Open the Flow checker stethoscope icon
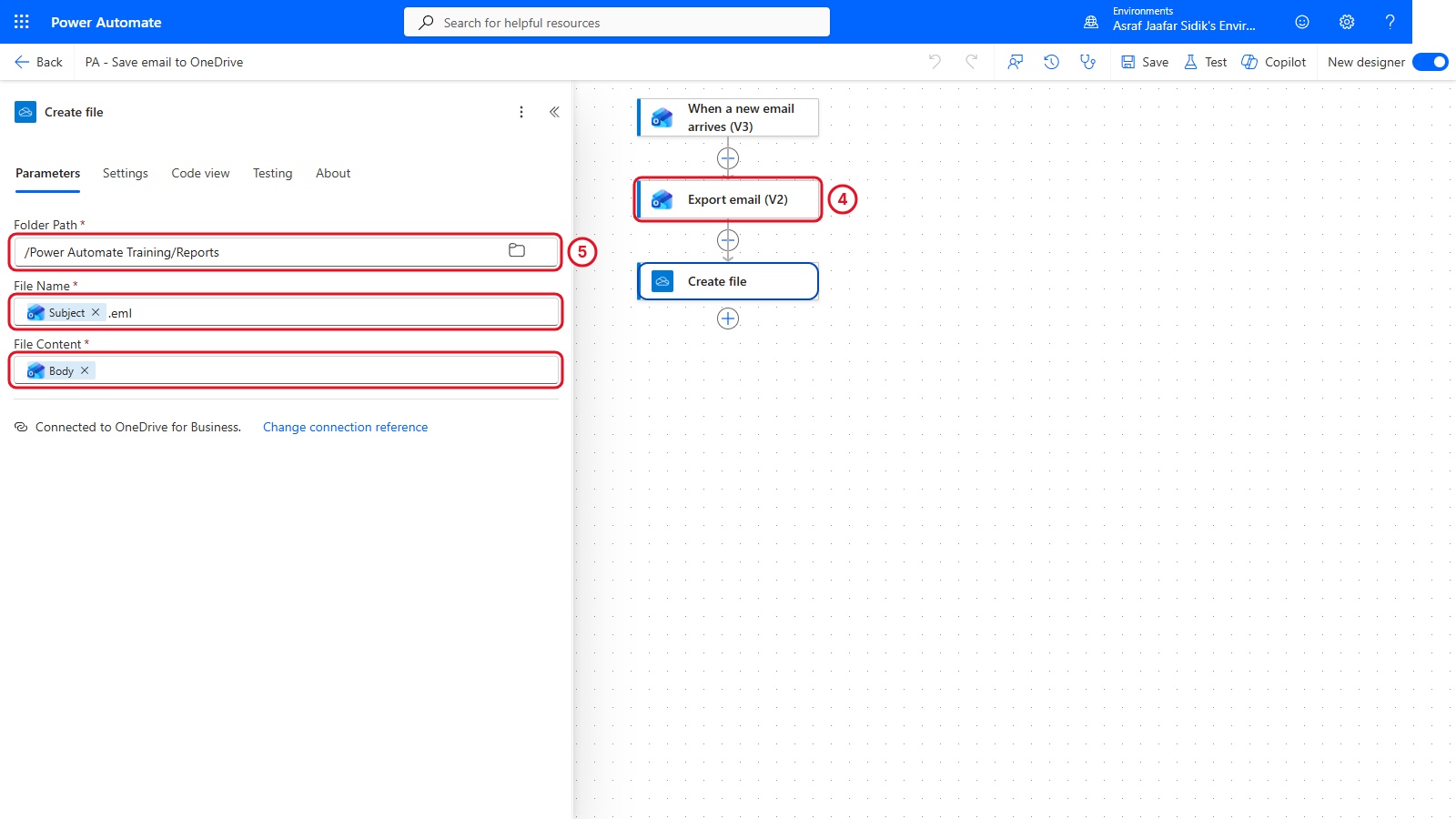The height and width of the screenshot is (819, 1456). tap(1087, 62)
